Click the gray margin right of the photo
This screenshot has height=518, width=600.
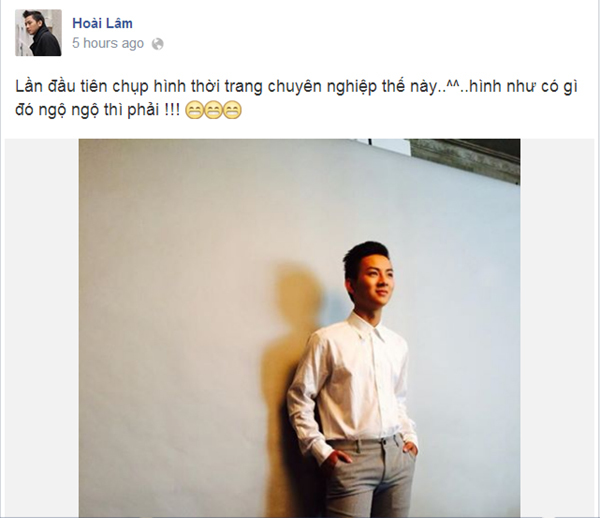tap(558, 328)
